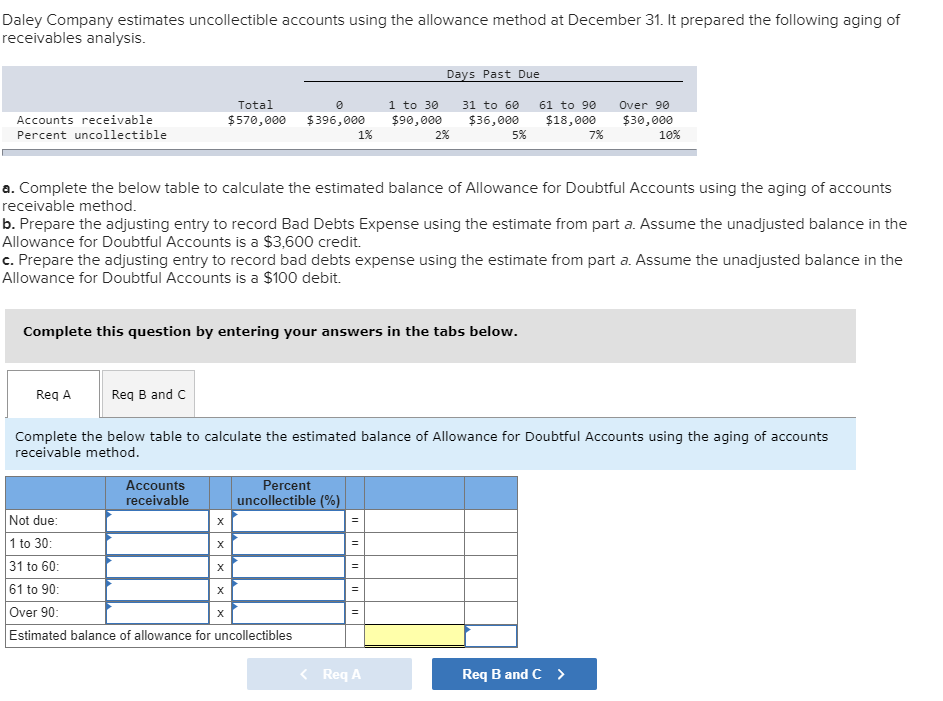
Task: Select 61 to 90 percent uncollectible input
Action: [289, 590]
